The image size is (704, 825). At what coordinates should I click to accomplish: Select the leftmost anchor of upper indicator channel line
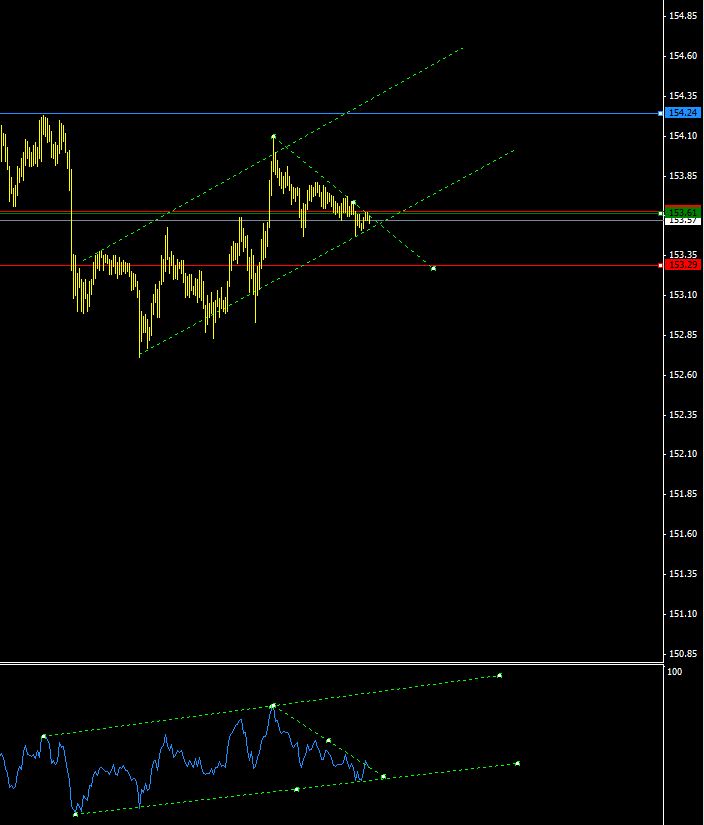44,736
